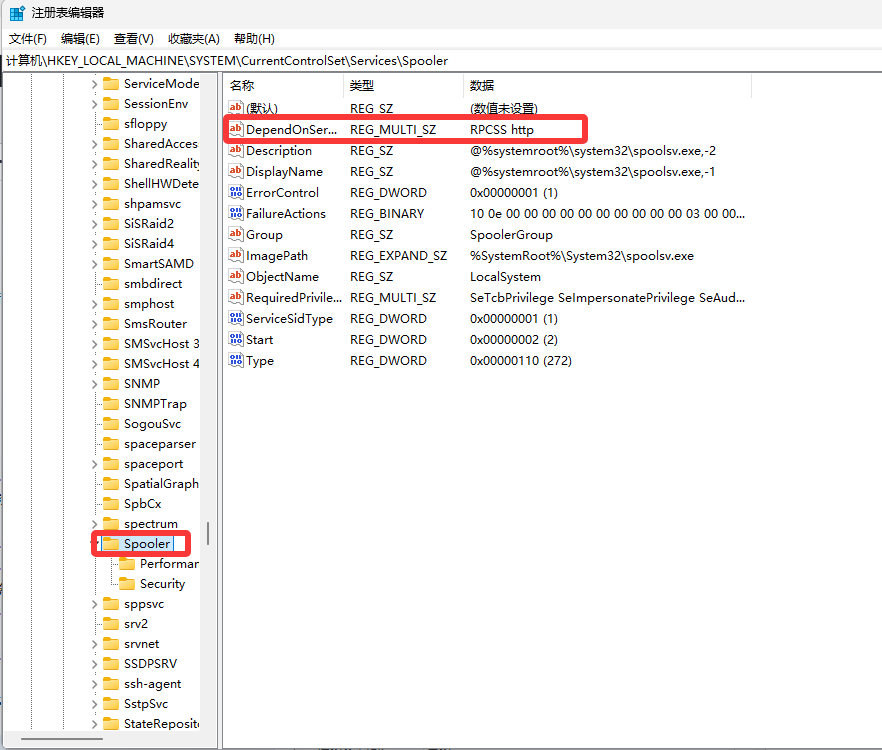Click the DWORD icon beside Start
Viewport: 882px width, 750px height.
(x=236, y=340)
